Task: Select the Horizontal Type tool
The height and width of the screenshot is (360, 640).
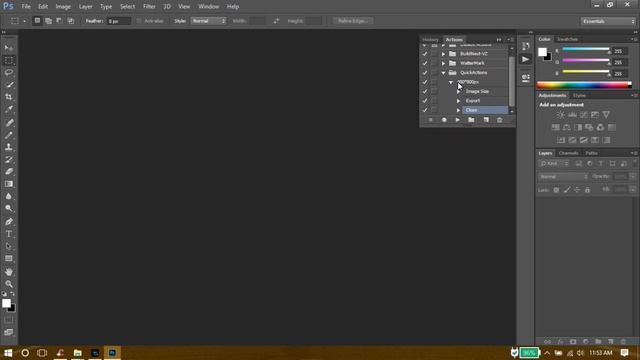Action: [x=9, y=234]
